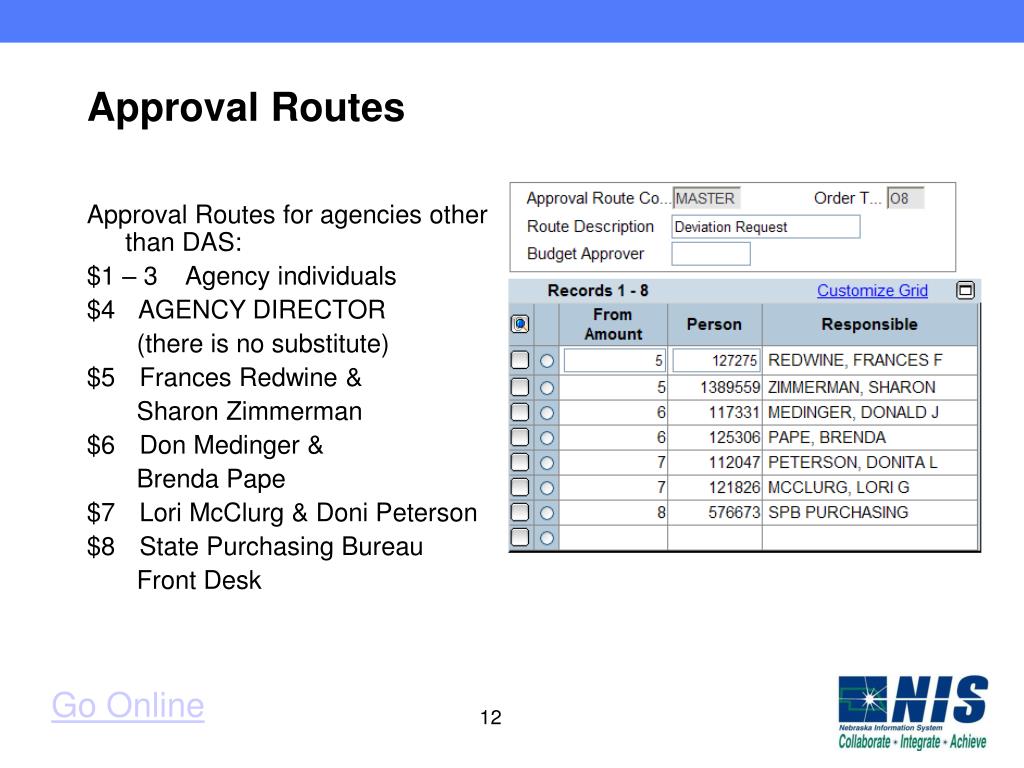Click the From Amount column header
The image size is (1024, 768).
pos(613,324)
